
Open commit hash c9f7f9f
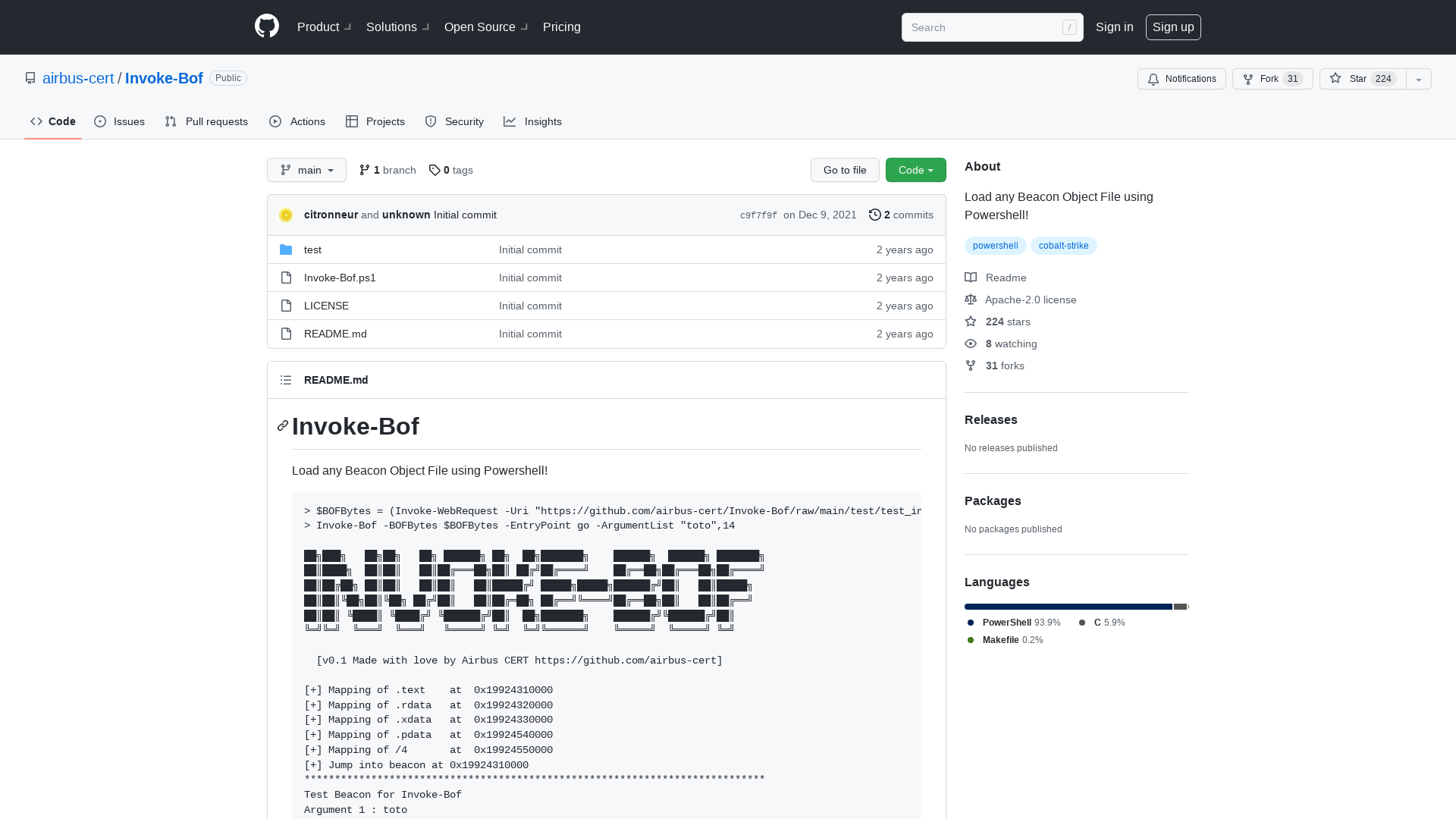(758, 215)
